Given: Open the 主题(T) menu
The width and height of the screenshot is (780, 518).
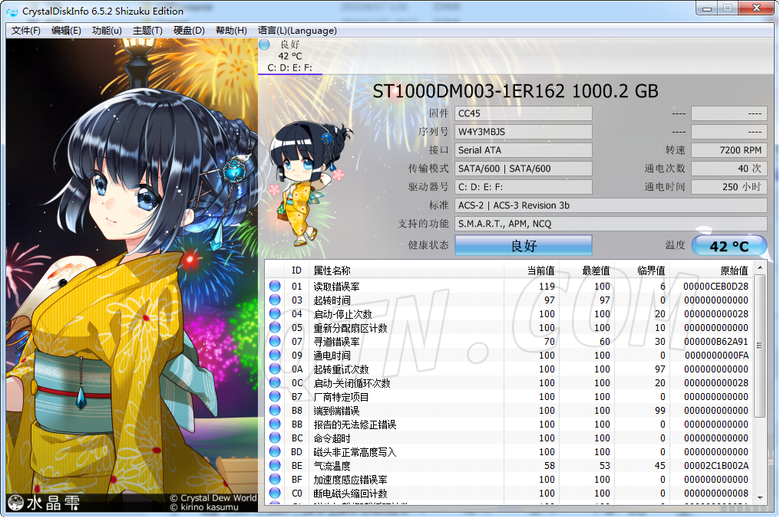Looking at the screenshot, I should pyautogui.click(x=148, y=30).
